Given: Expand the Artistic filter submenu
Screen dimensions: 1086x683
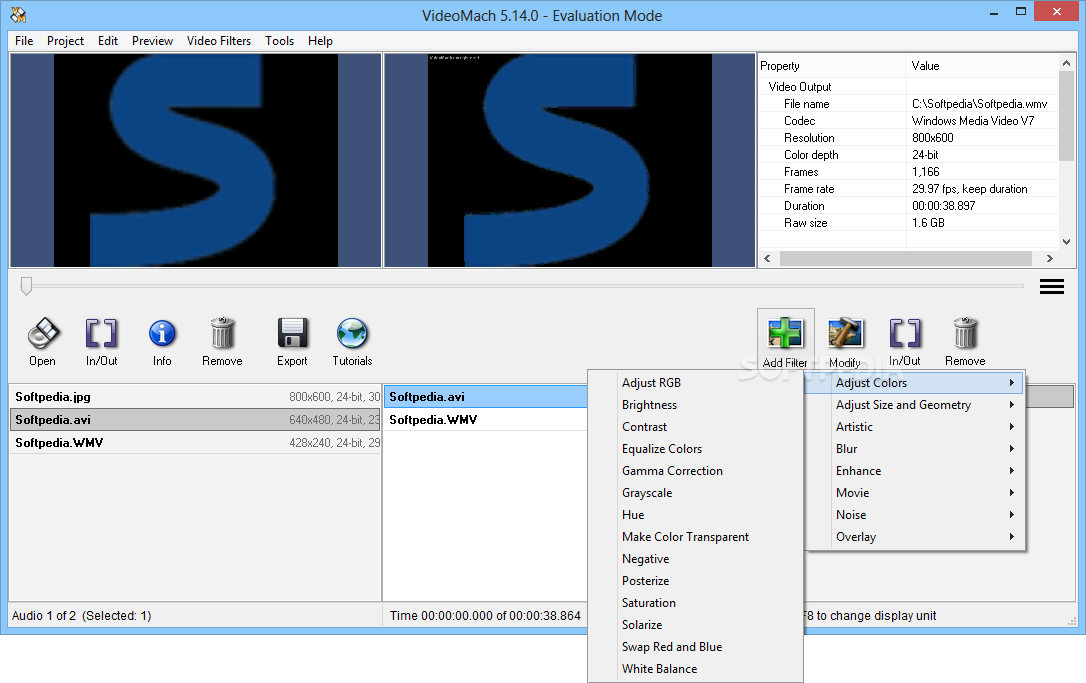Looking at the screenshot, I should point(915,427).
